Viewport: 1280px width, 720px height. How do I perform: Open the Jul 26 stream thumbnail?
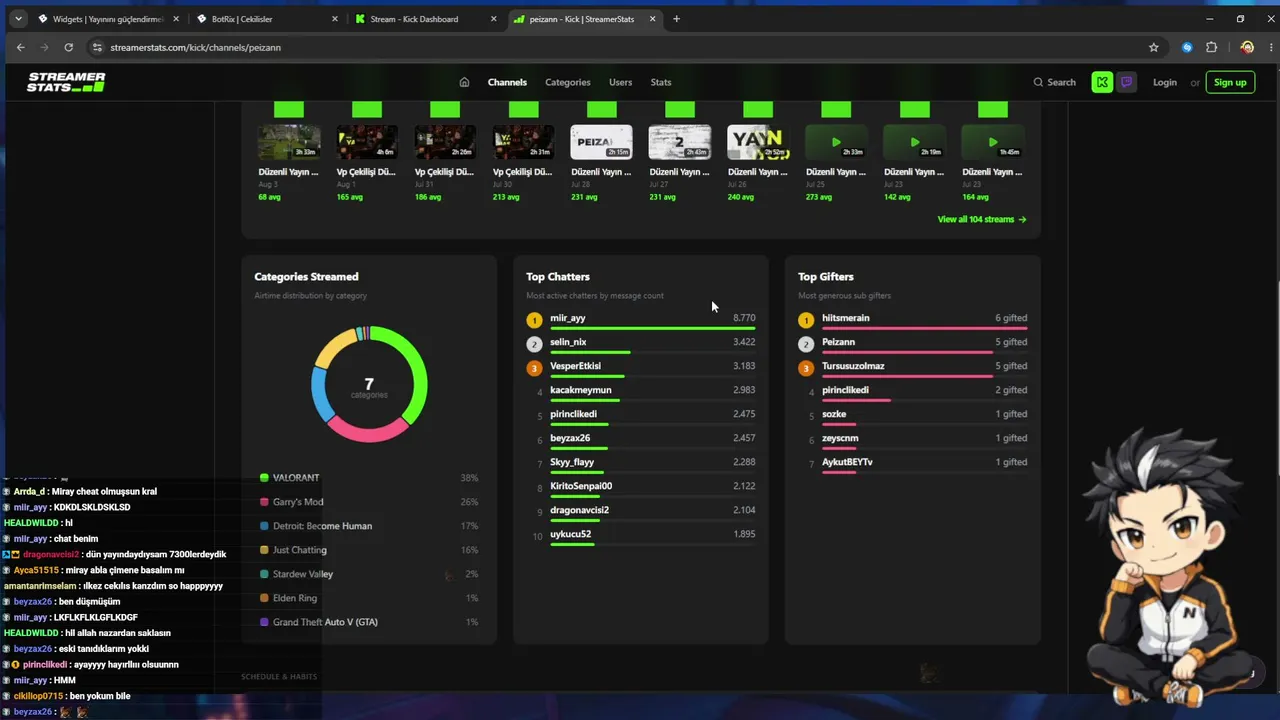click(758, 142)
